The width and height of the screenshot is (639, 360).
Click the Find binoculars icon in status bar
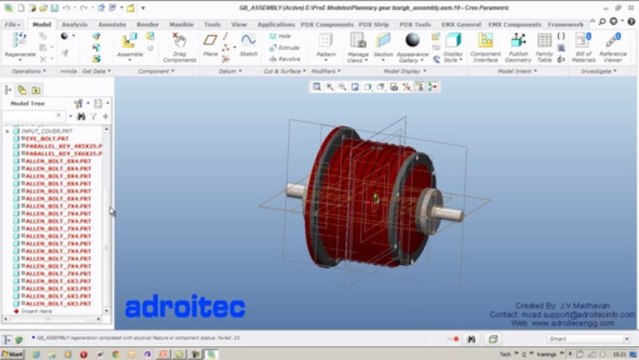tap(471, 339)
